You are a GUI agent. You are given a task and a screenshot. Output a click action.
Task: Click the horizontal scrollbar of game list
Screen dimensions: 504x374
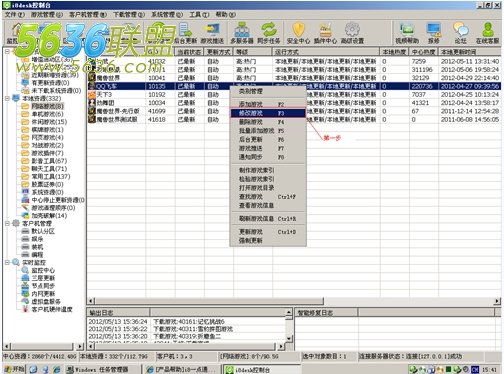pyautogui.click(x=294, y=301)
